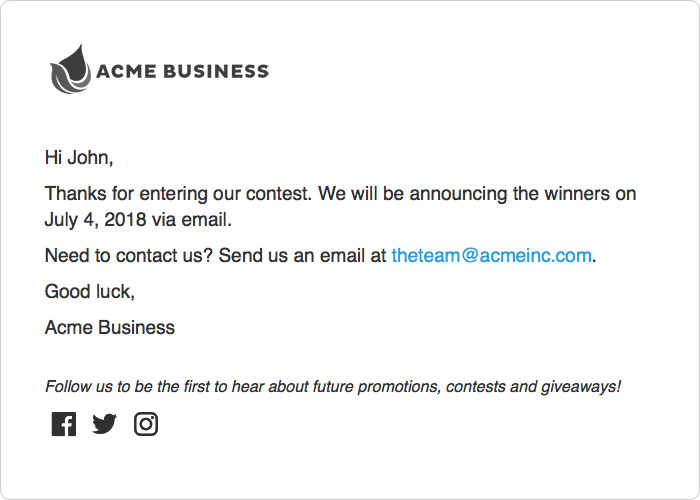This screenshot has width=700, height=500.
Task: Click the ACME BUSINESS header wordmark
Action: (x=182, y=71)
